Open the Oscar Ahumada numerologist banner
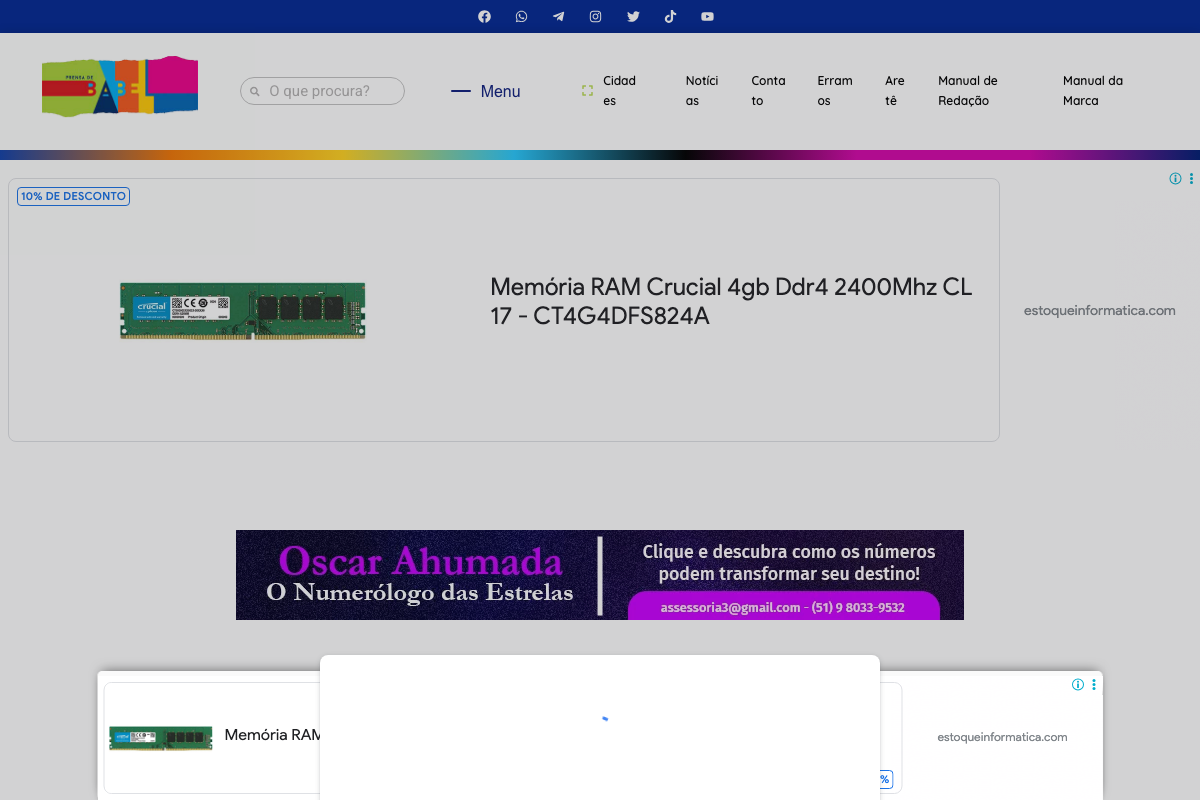This screenshot has height=800, width=1200. click(x=600, y=575)
